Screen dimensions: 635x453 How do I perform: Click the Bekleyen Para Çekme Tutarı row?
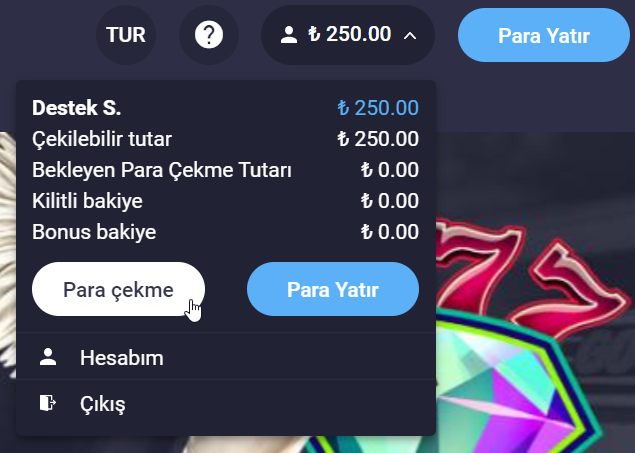(225, 170)
